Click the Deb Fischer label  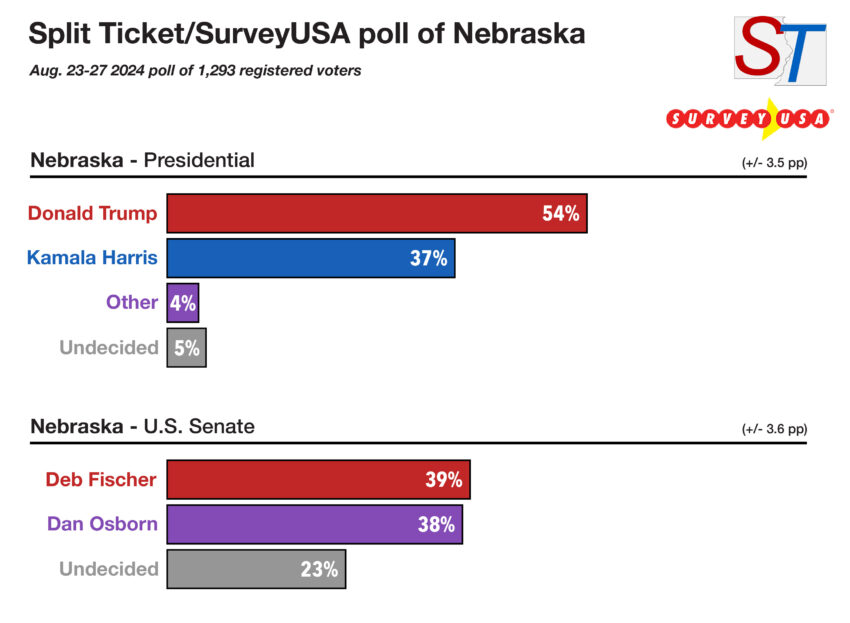pyautogui.click(x=101, y=479)
